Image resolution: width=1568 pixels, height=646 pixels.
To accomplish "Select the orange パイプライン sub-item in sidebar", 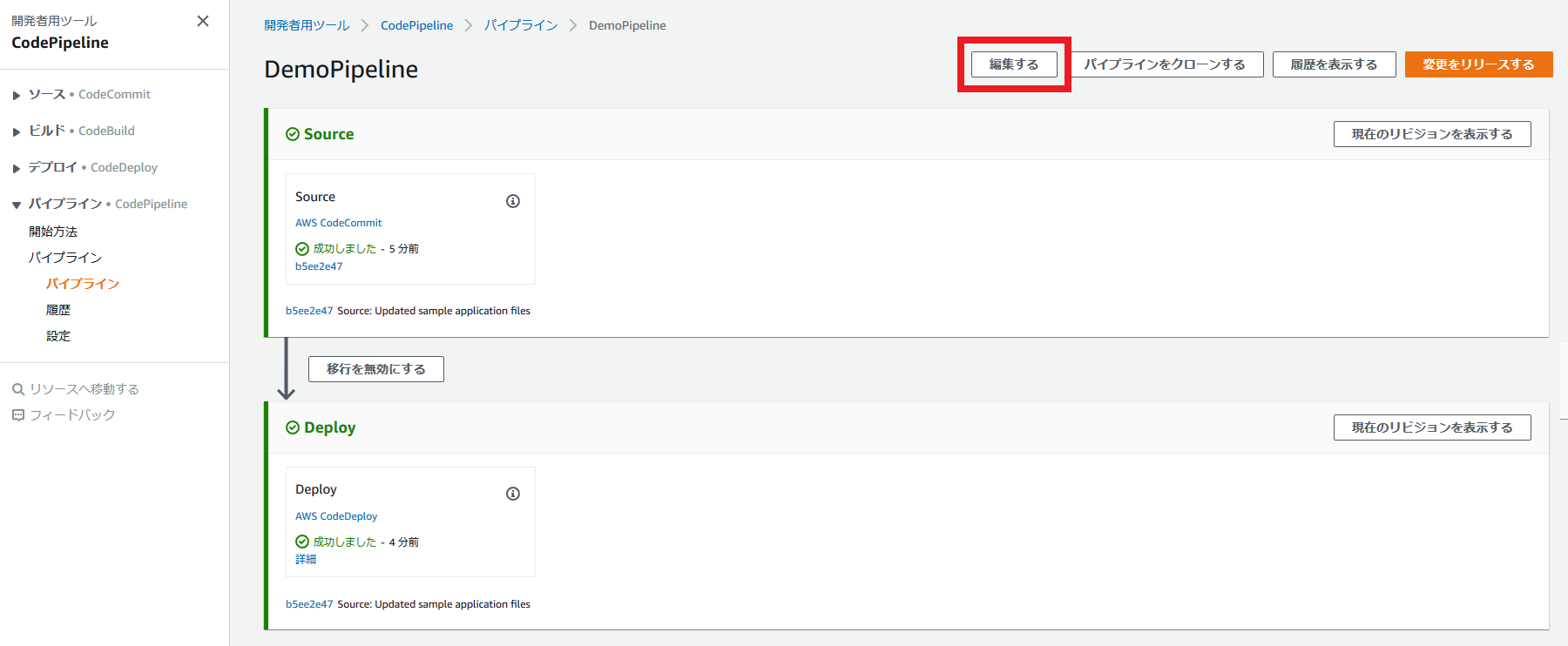I will click(x=83, y=284).
